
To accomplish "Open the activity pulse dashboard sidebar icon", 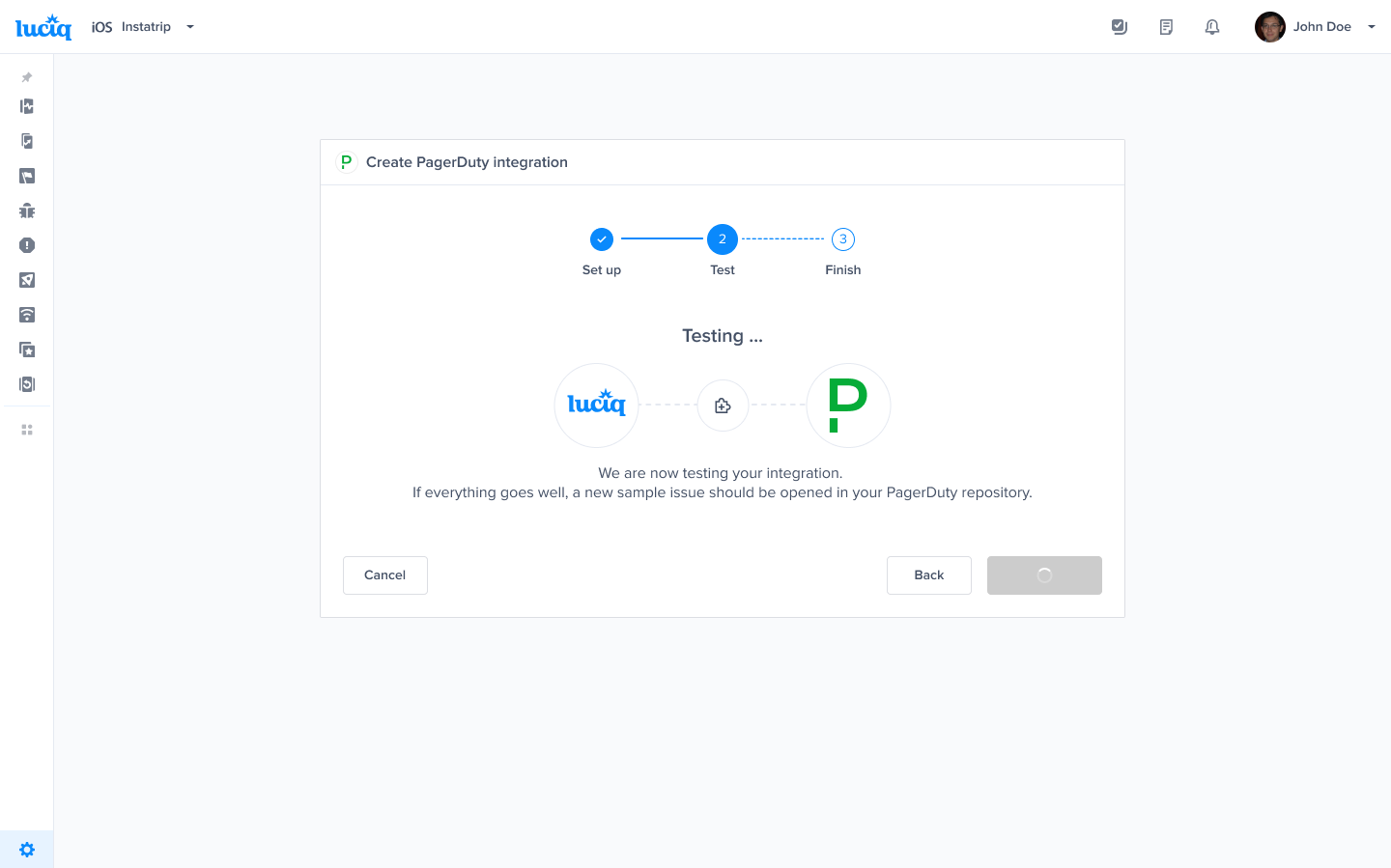I will point(27,106).
